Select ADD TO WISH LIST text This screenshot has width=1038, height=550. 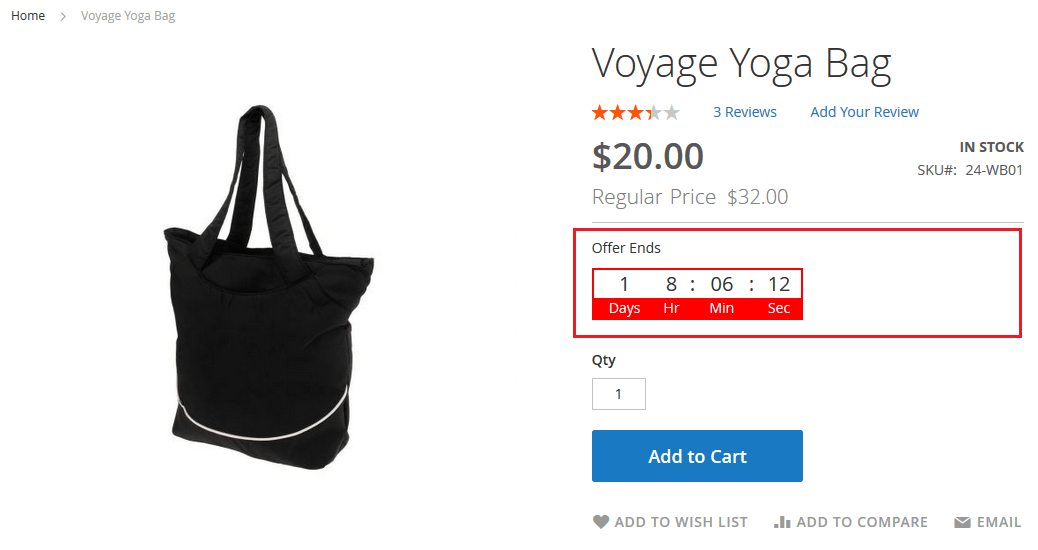pyautogui.click(x=681, y=522)
